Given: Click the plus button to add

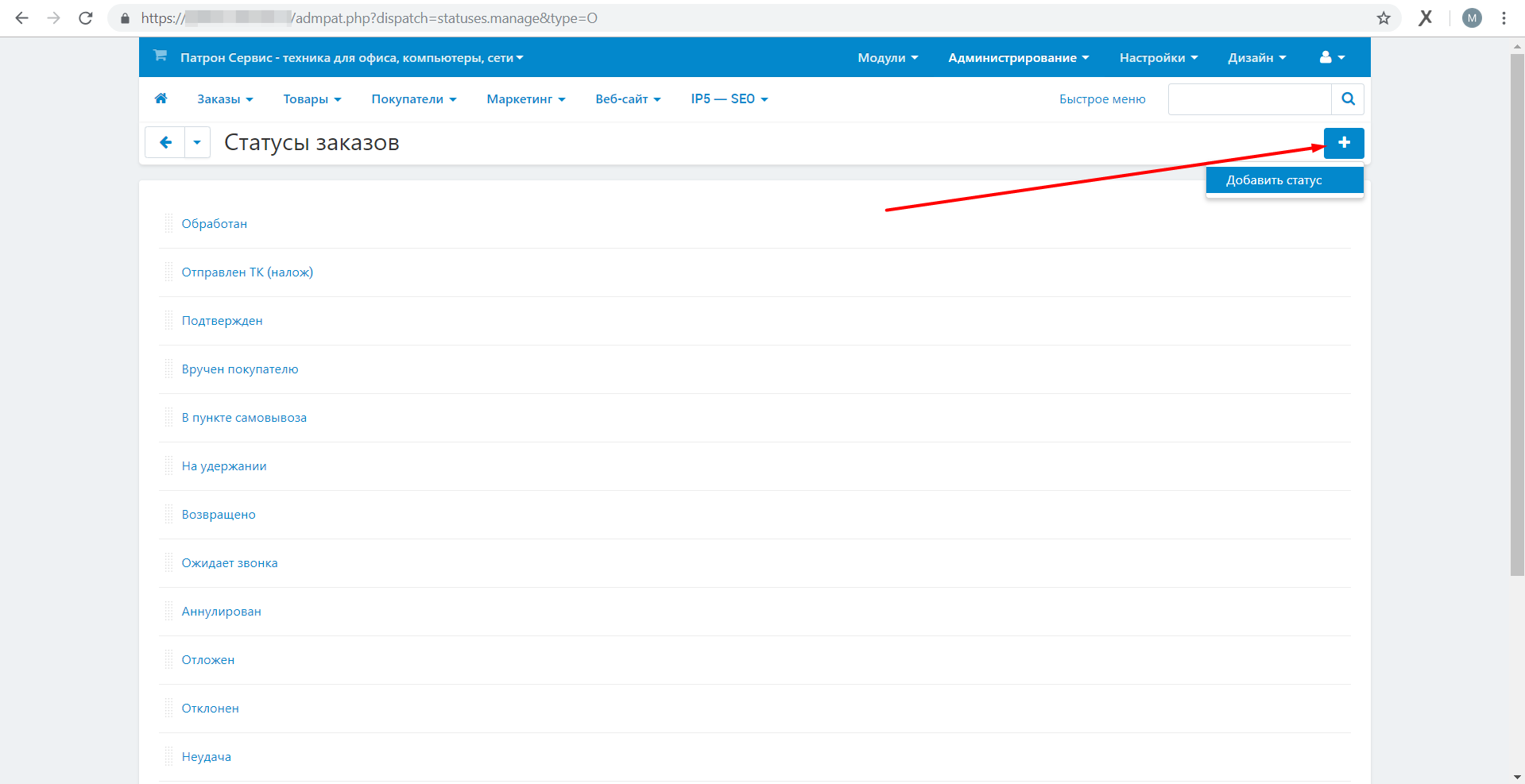Looking at the screenshot, I should point(1344,143).
